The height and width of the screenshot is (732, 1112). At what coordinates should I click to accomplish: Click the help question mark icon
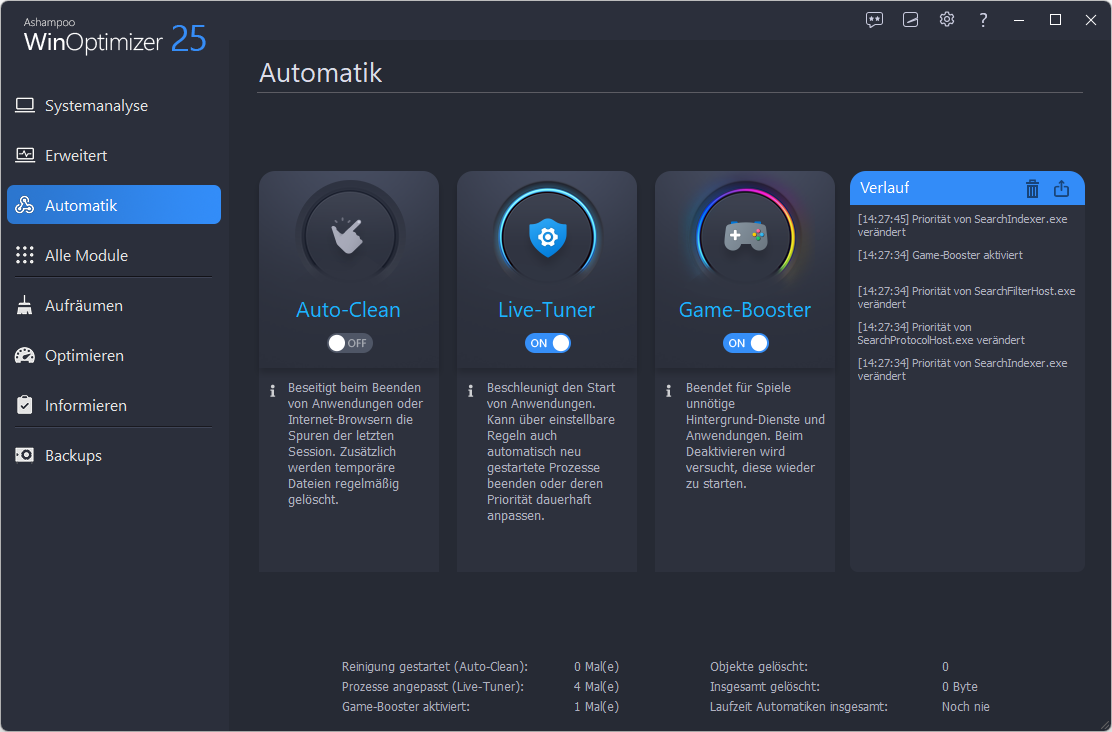(983, 20)
